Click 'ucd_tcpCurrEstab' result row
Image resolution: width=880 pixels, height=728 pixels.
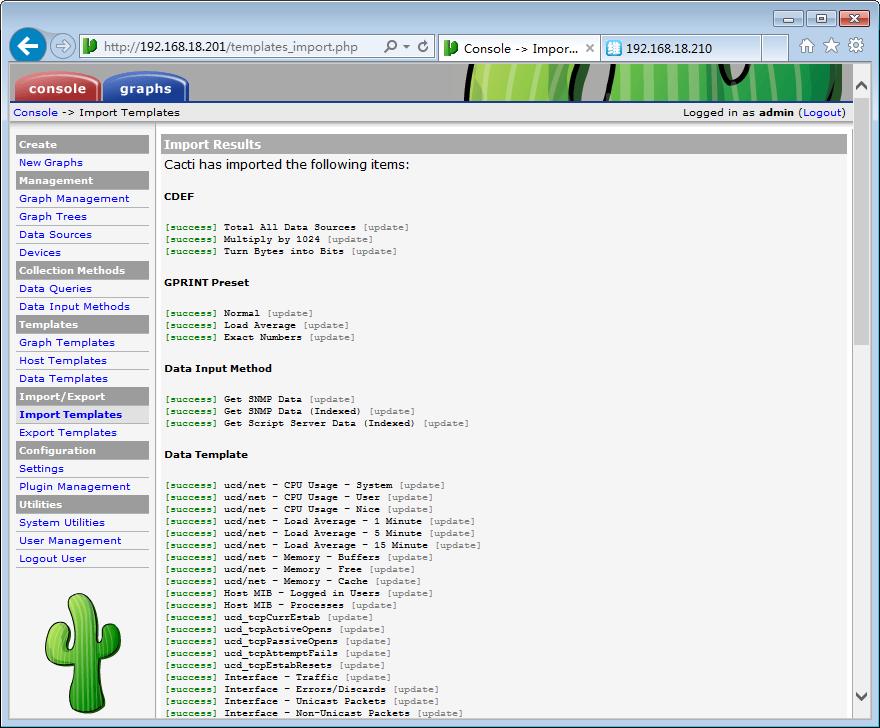click(x=269, y=617)
